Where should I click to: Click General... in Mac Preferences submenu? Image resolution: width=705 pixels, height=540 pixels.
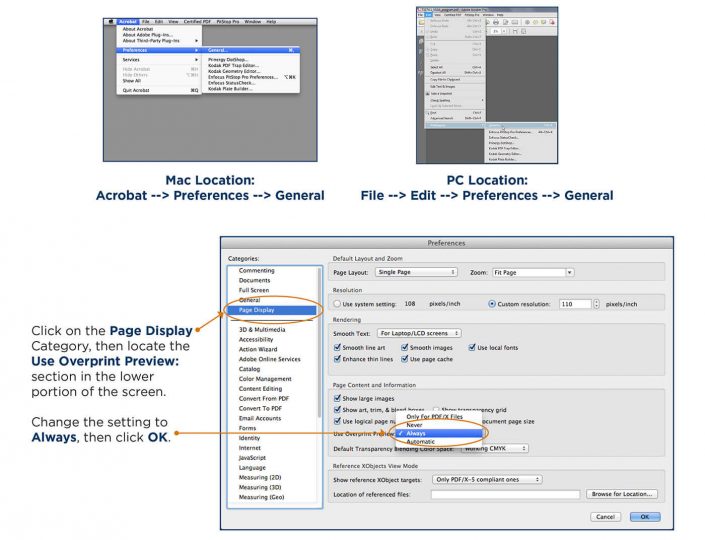pos(251,50)
